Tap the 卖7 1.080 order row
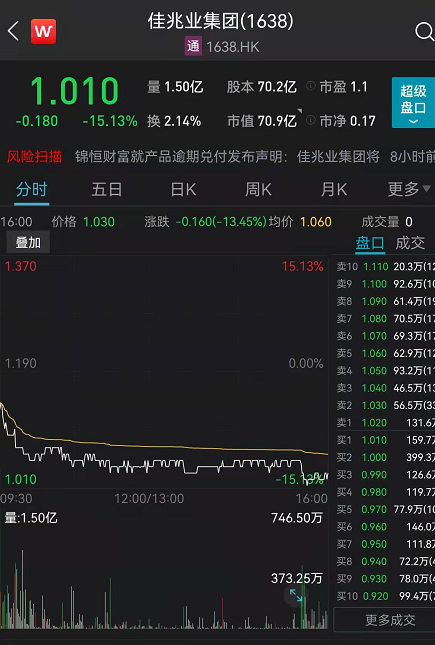The height and width of the screenshot is (645, 435). 385,318
